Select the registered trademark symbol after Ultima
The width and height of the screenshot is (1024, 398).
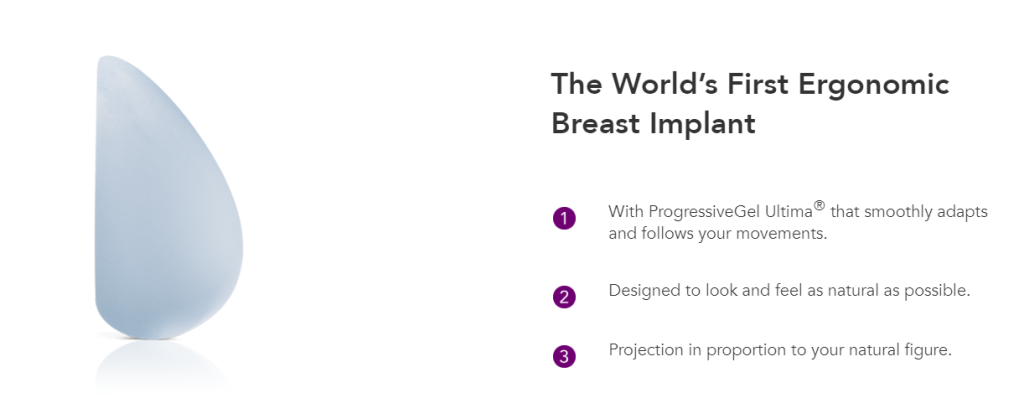[x=819, y=207]
